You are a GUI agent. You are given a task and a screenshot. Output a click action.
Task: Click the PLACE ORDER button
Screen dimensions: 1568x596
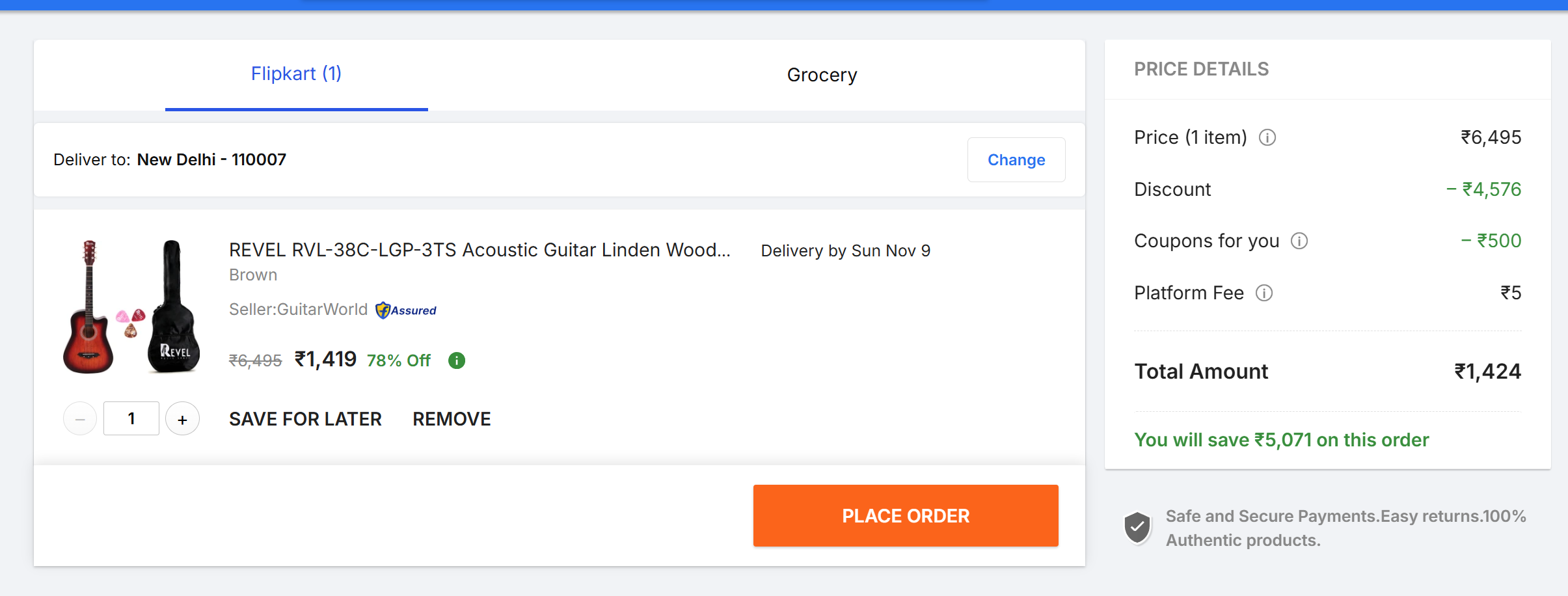(905, 515)
